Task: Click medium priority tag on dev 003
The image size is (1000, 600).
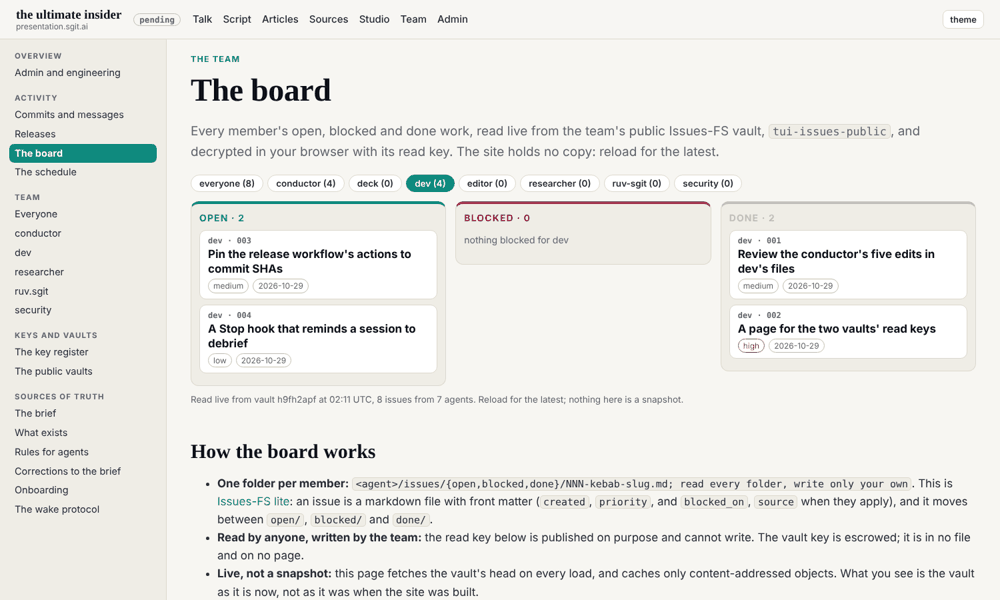Action: [228, 286]
